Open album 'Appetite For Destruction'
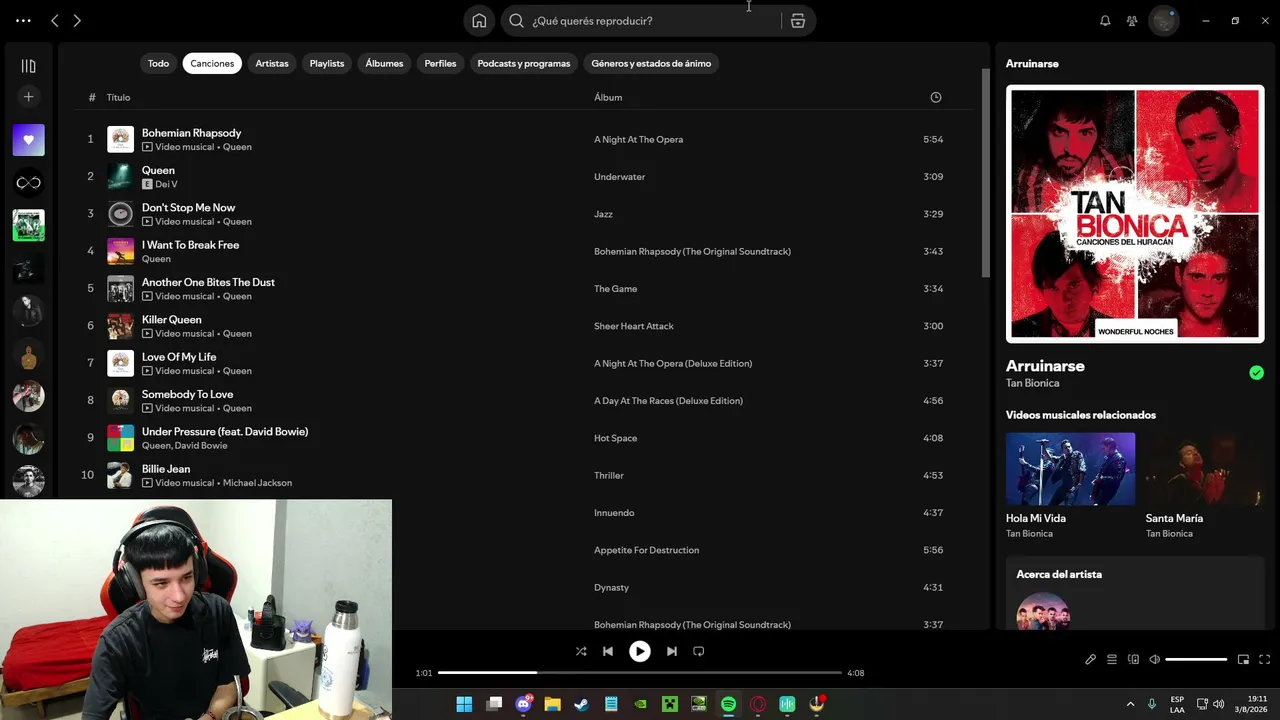The height and width of the screenshot is (720, 1280). click(646, 550)
